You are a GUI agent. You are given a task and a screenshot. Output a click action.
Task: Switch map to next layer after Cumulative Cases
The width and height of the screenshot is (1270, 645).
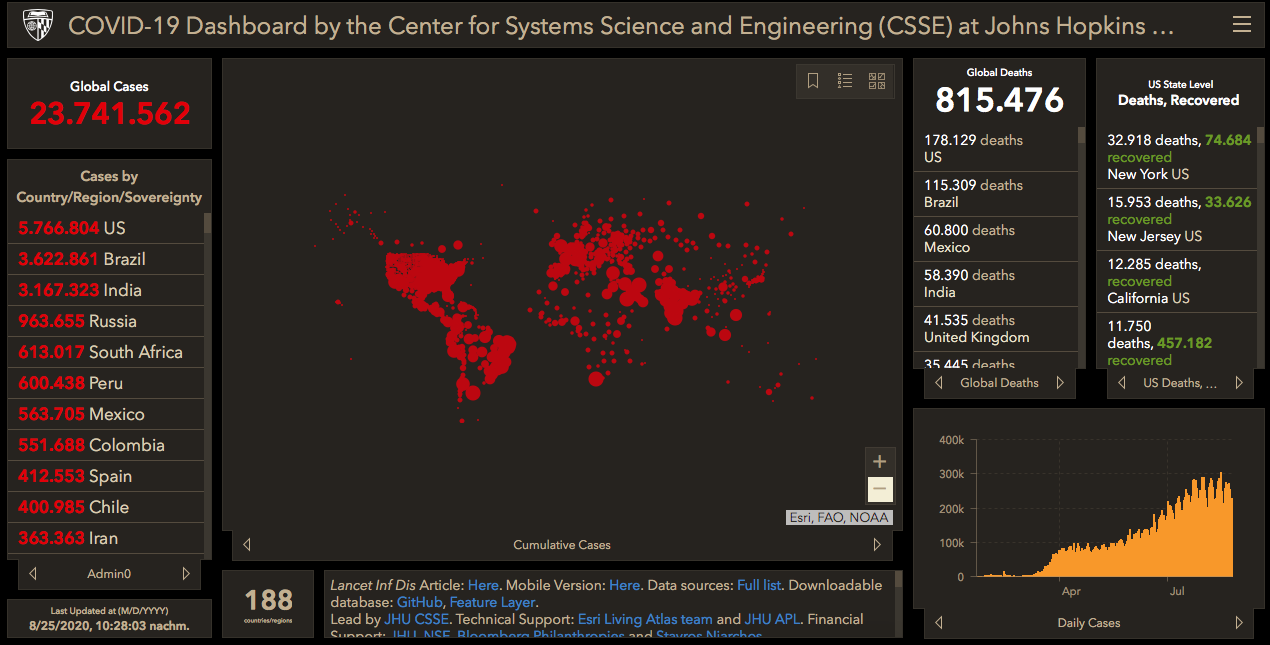point(877,545)
